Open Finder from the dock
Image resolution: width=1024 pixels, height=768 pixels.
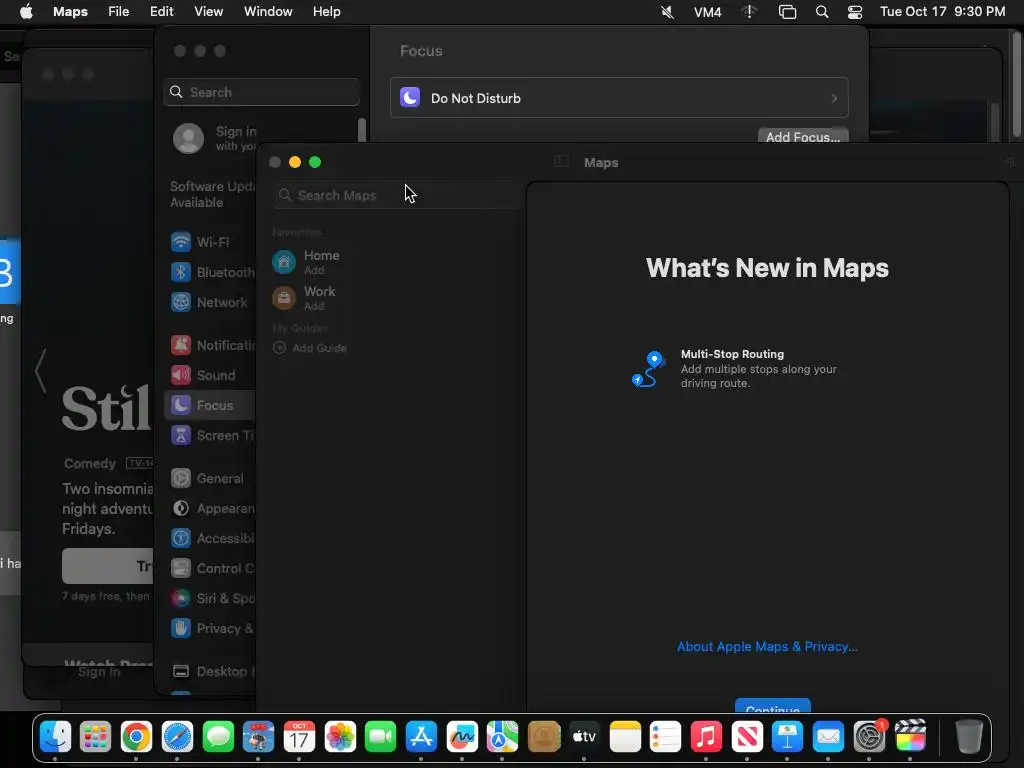point(55,737)
